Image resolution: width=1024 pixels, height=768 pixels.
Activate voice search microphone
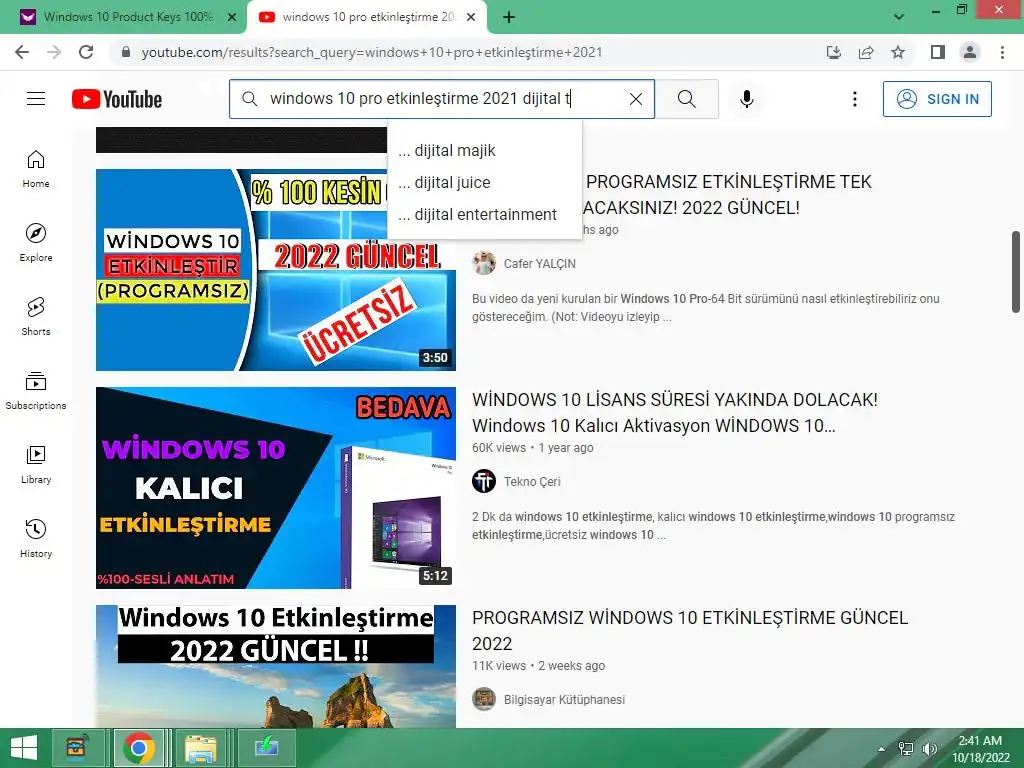[747, 99]
